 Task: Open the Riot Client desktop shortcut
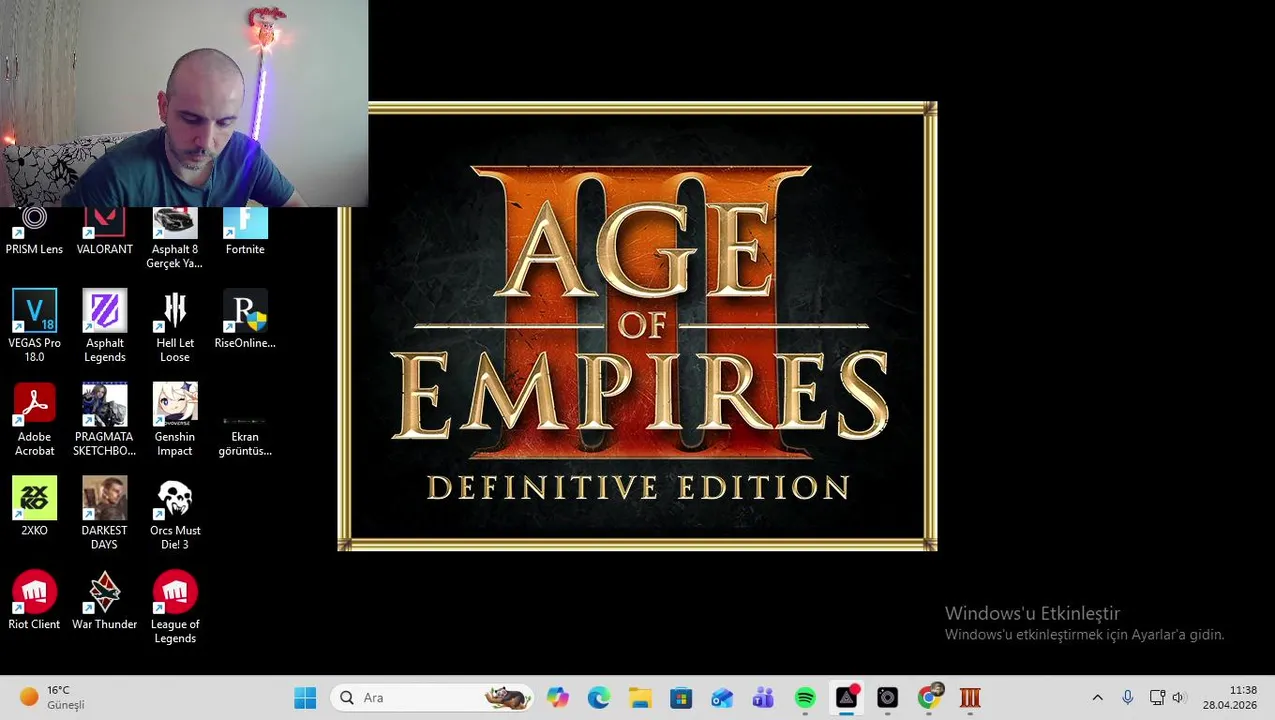(34, 600)
